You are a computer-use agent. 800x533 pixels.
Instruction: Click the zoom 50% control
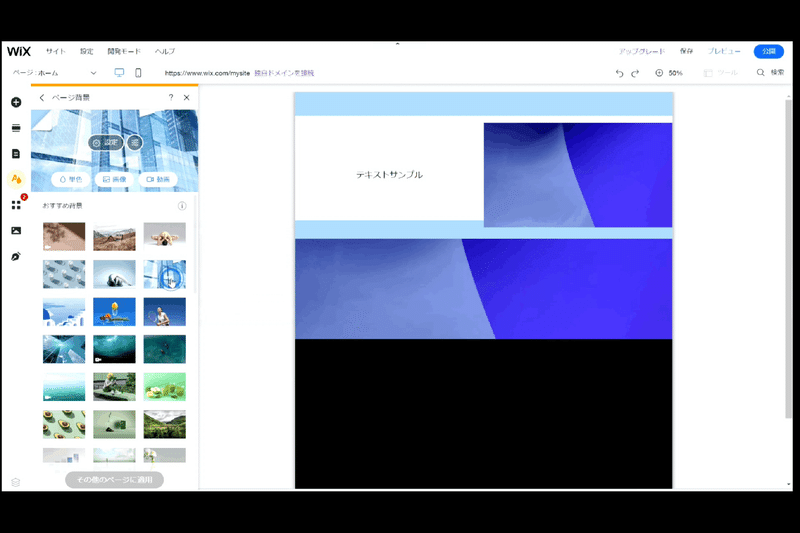pos(669,73)
